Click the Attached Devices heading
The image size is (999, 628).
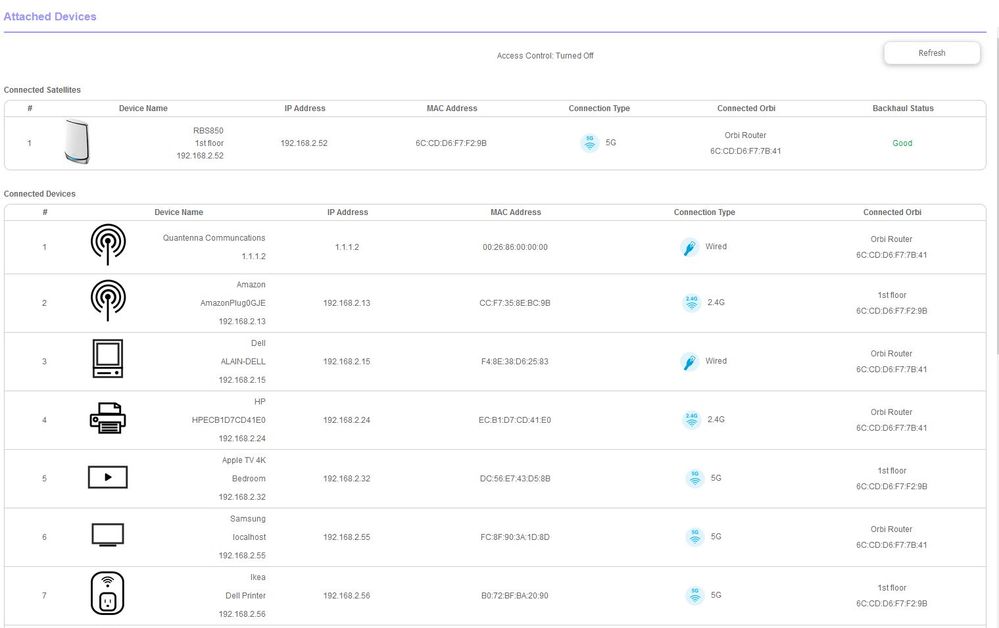point(50,17)
